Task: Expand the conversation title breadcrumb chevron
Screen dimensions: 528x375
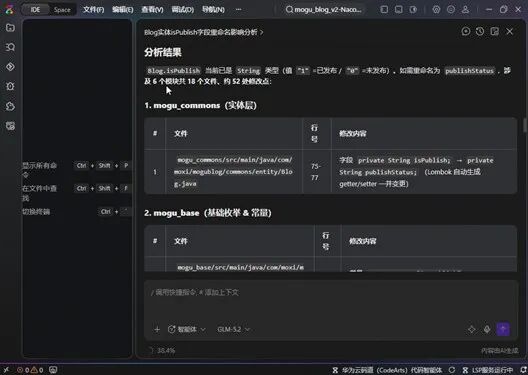Action: 262,32
